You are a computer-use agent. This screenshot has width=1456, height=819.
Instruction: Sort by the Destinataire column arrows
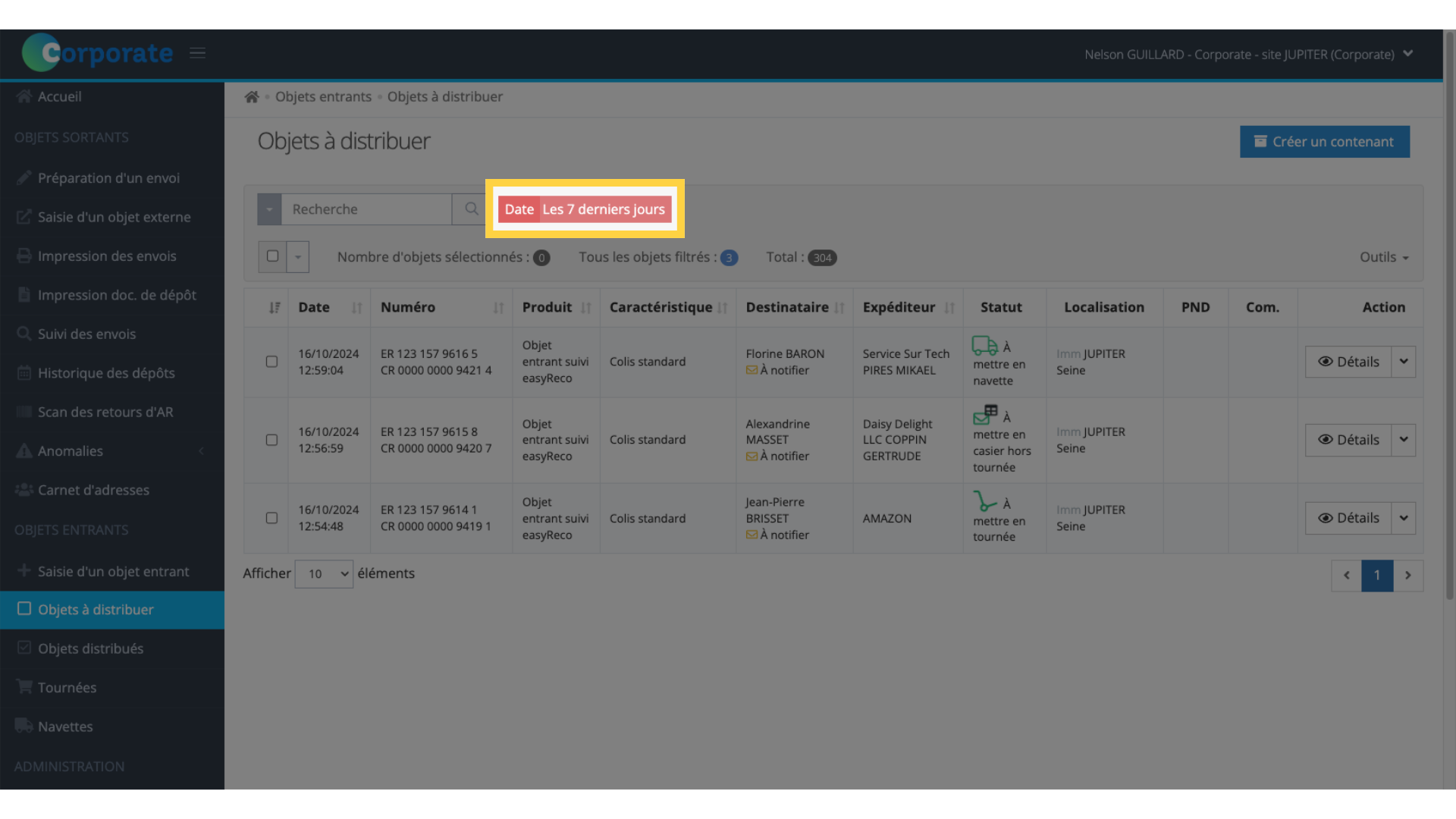click(839, 308)
